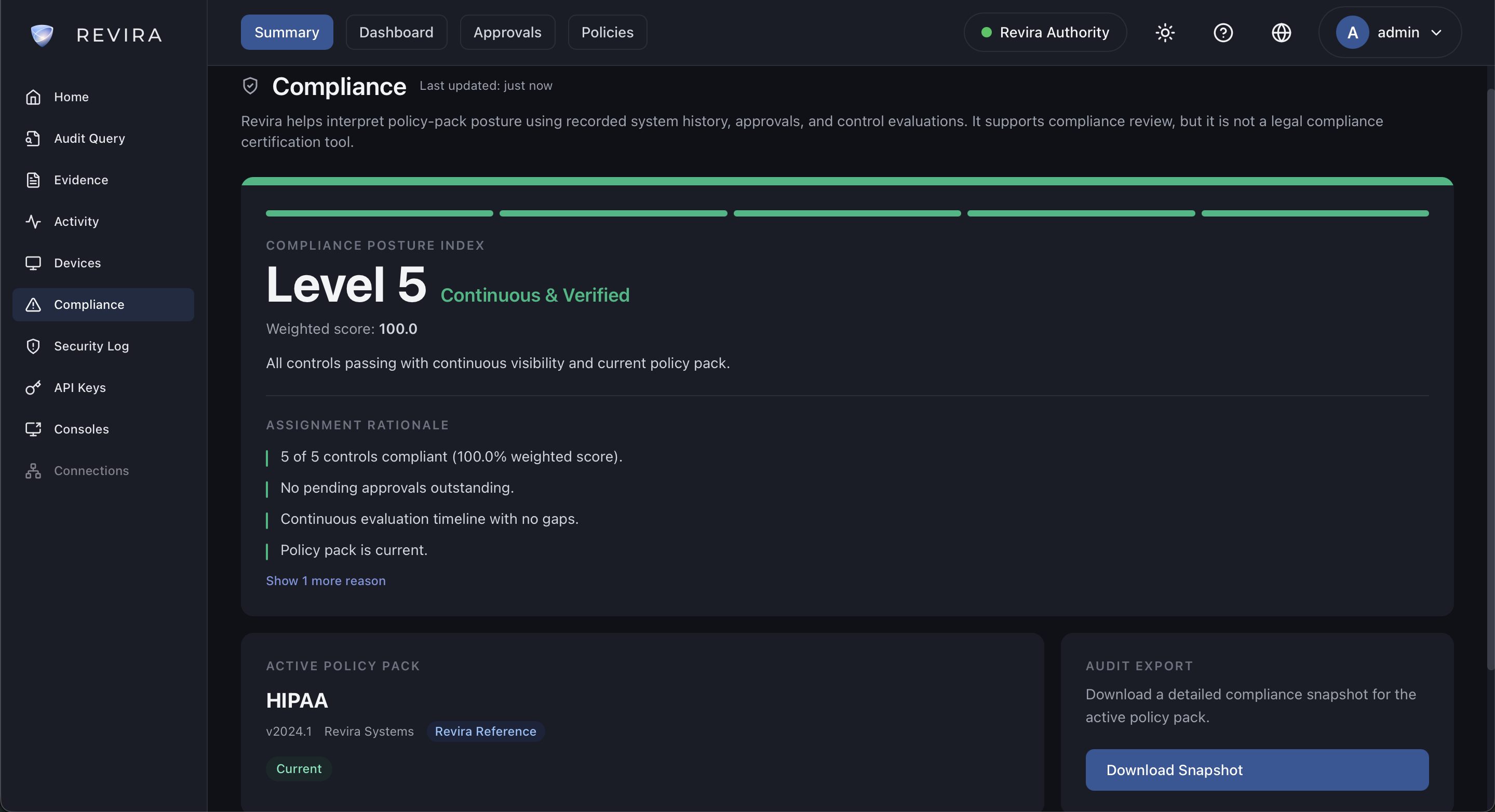Click the Compliance Posture Index label
The image size is (1495, 812).
click(x=375, y=246)
